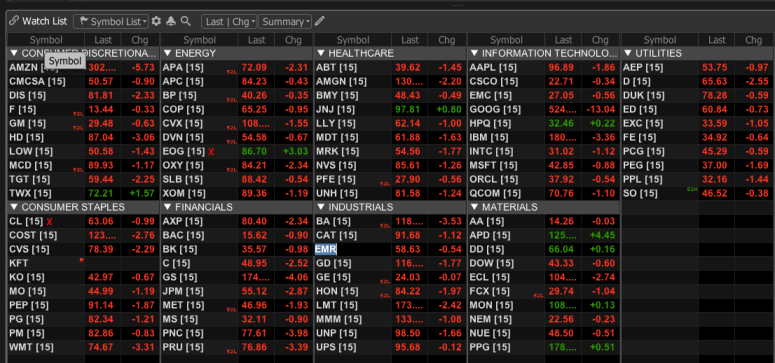Click the 52L marker in FCX row
The height and width of the screenshot is (363, 775).
[538, 296]
